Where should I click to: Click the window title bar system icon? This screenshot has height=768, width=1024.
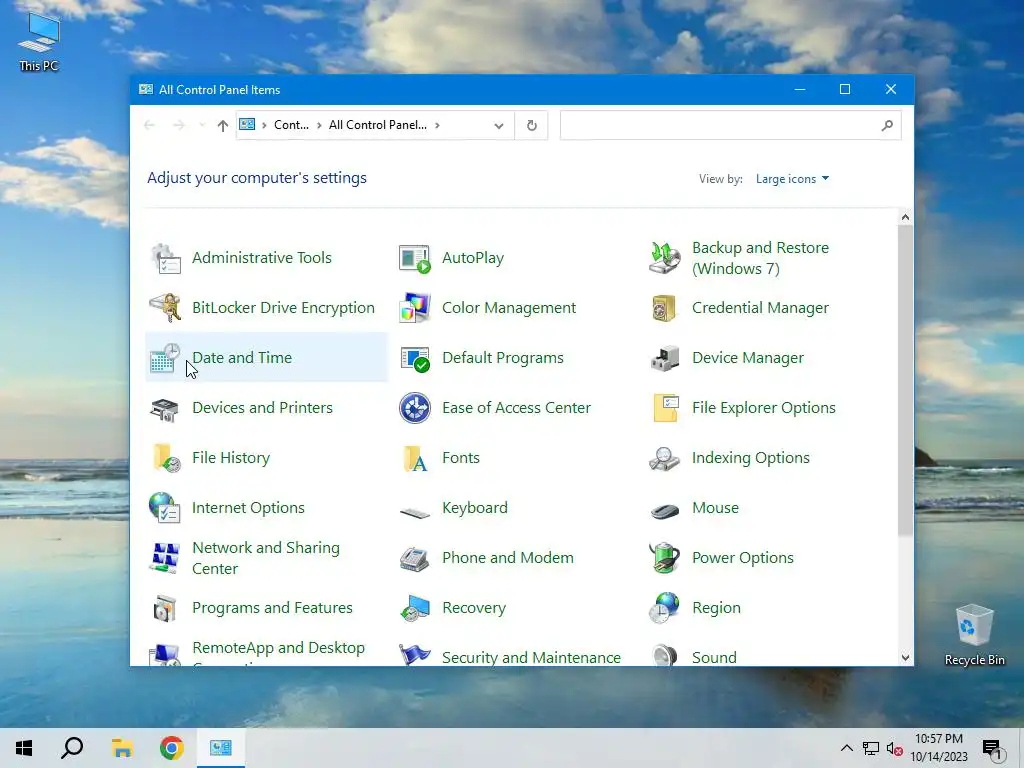[146, 89]
